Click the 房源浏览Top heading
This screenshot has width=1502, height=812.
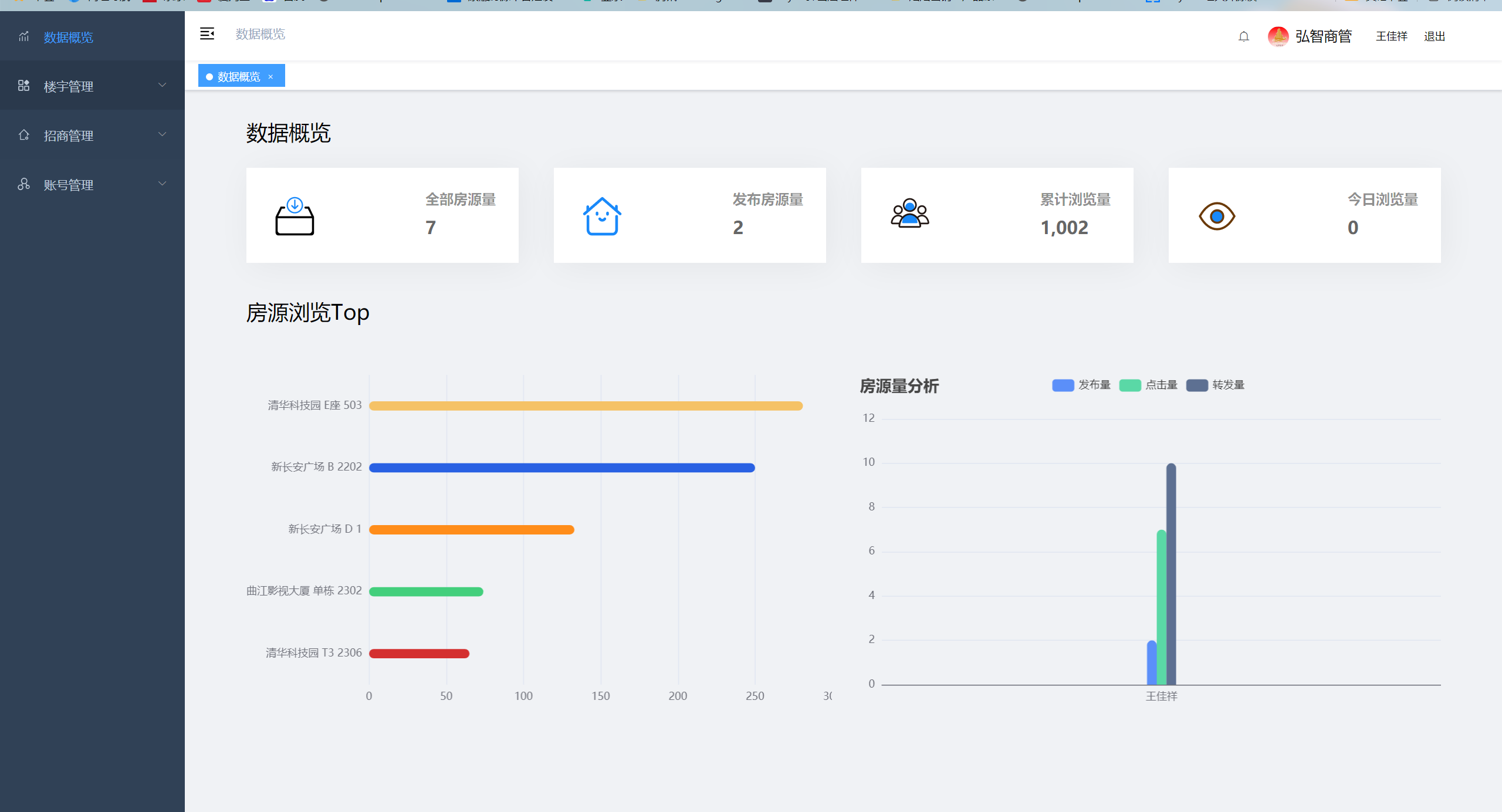[x=307, y=312]
